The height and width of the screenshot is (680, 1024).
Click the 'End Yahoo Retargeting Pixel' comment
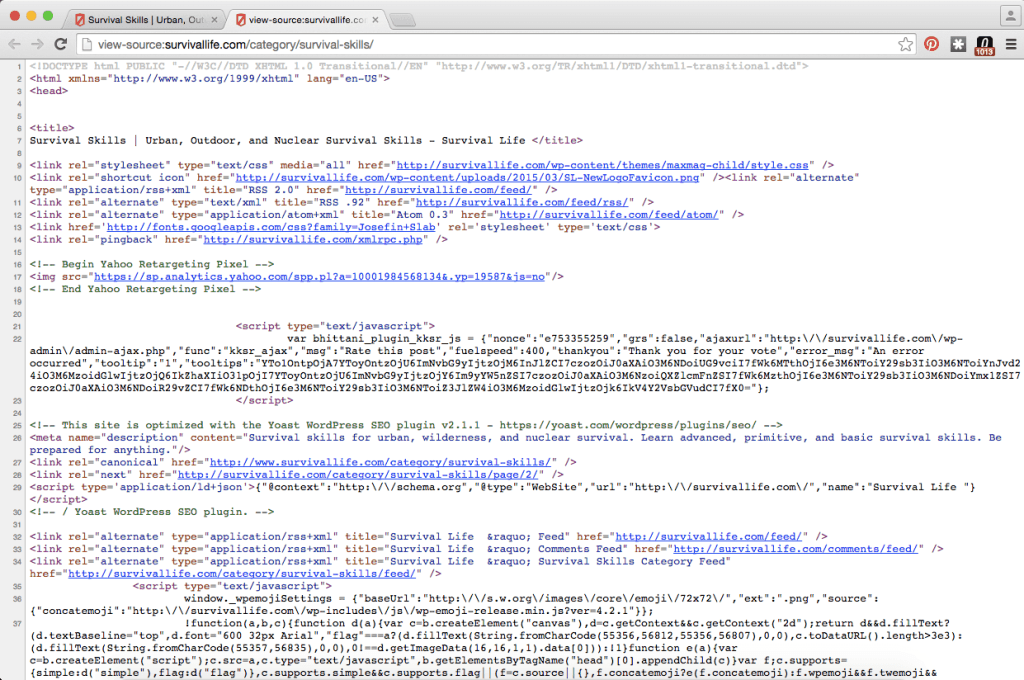[x=145, y=289]
